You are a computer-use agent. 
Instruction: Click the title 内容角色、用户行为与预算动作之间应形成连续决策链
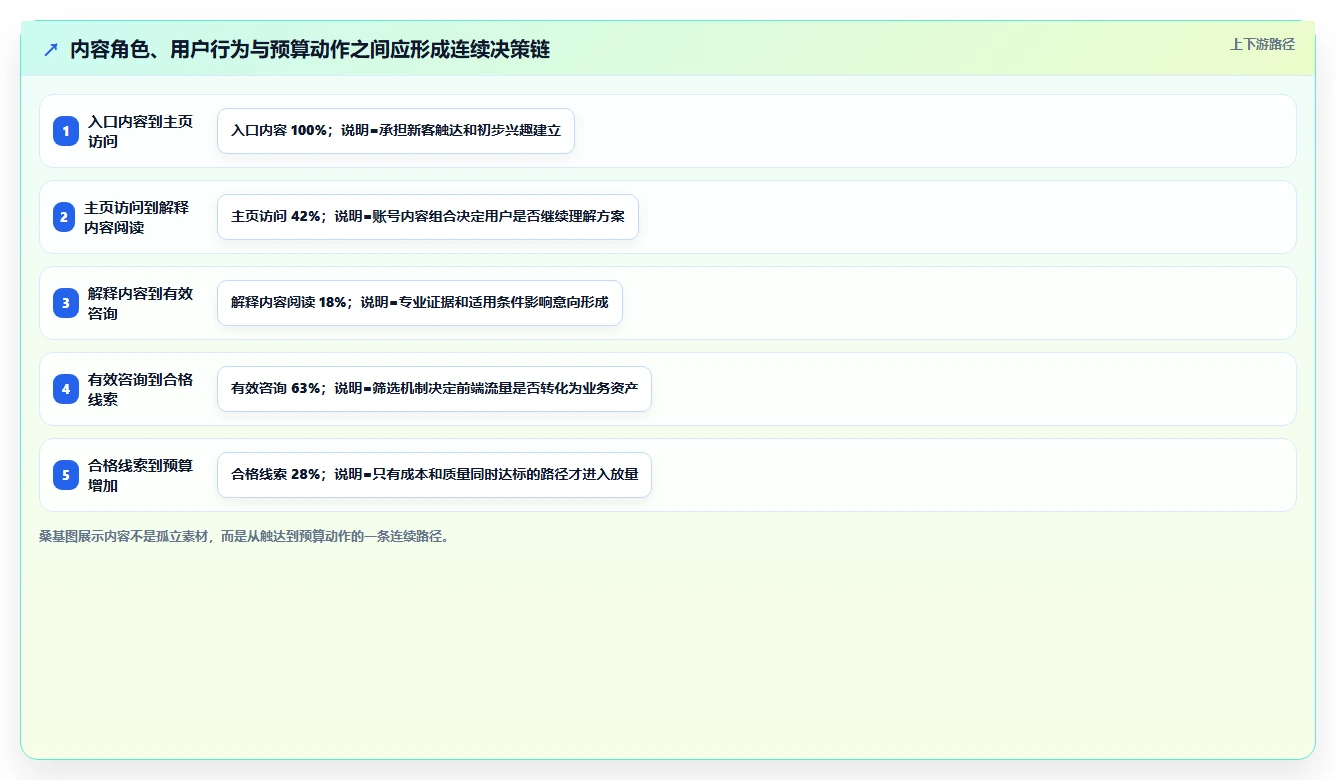pyautogui.click(x=310, y=49)
